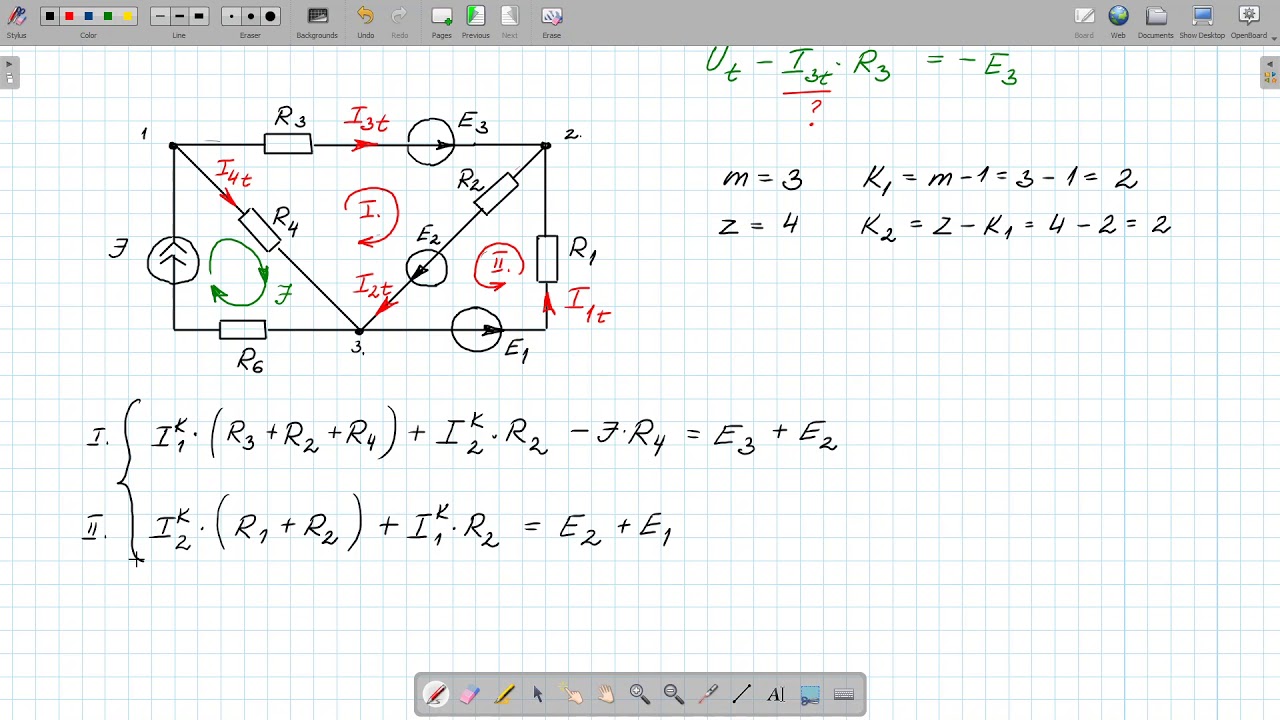Show the virtual keyboard

(x=844, y=694)
